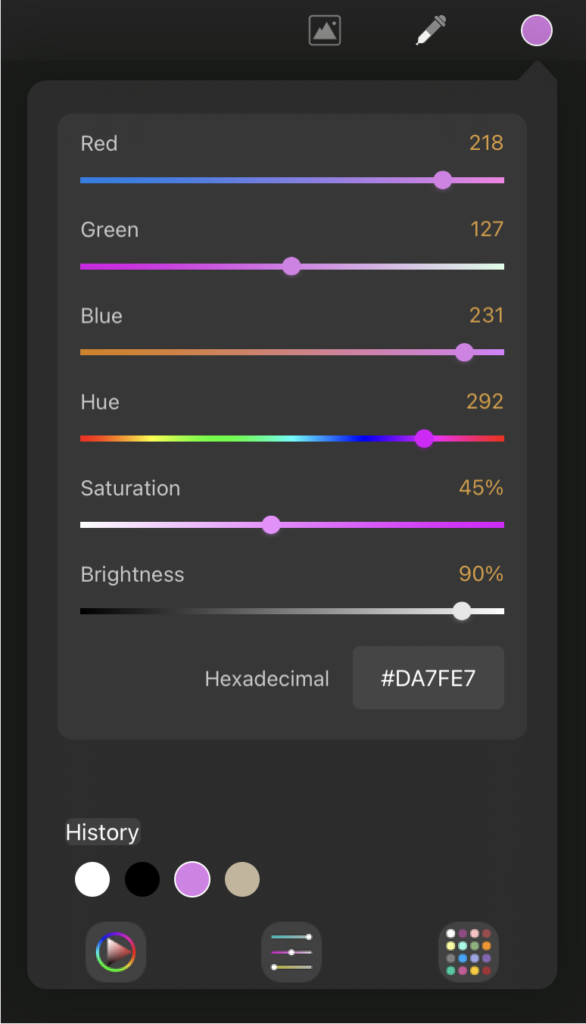Click the Blue slider handle

tap(464, 353)
